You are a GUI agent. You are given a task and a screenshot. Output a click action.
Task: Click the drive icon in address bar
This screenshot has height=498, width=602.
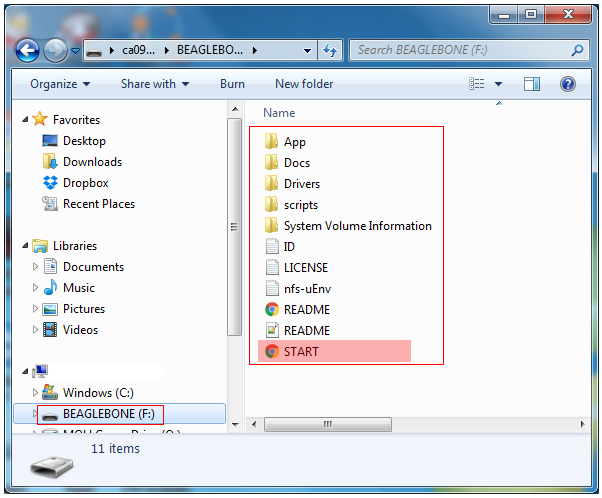coord(94,51)
